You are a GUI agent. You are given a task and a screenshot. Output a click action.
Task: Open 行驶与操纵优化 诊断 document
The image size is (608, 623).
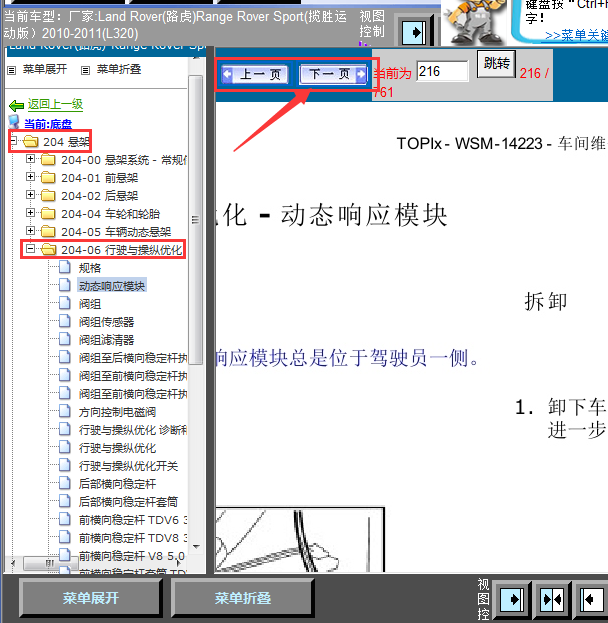coord(133,430)
